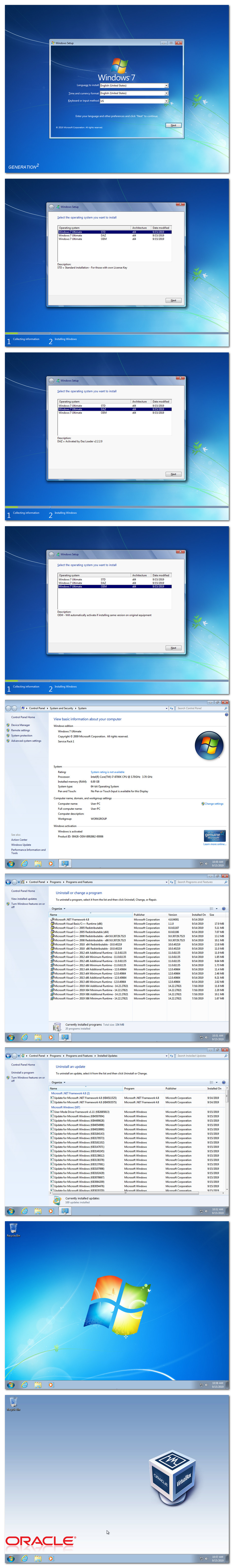Open Language to install dropdown in Windows Setup

pos(134,85)
